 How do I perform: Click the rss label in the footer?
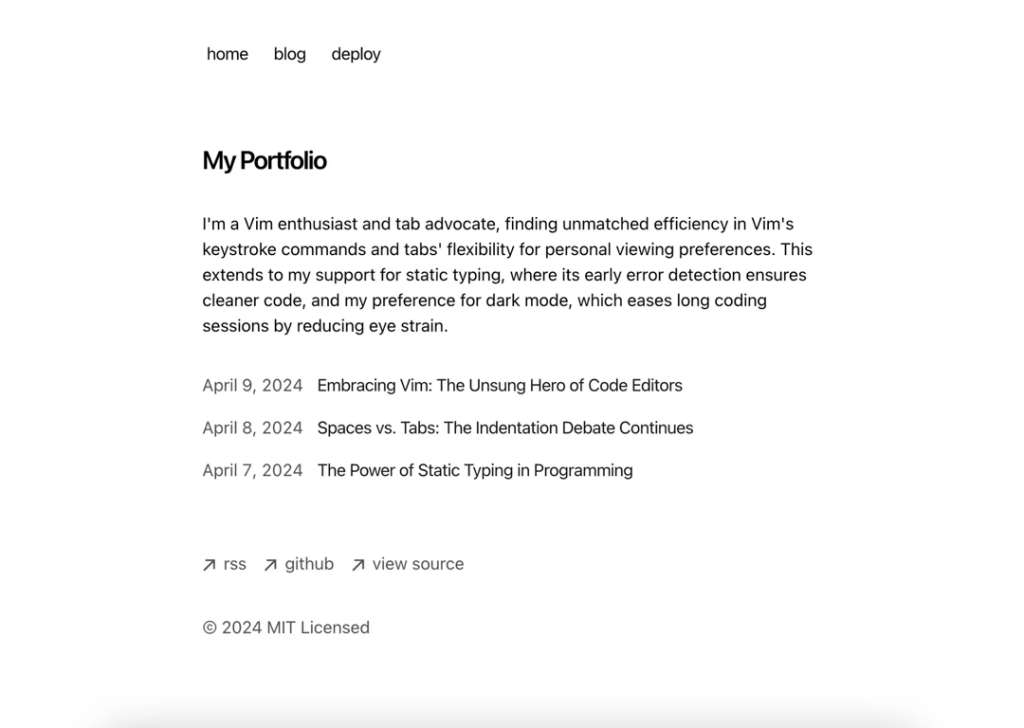tap(233, 564)
